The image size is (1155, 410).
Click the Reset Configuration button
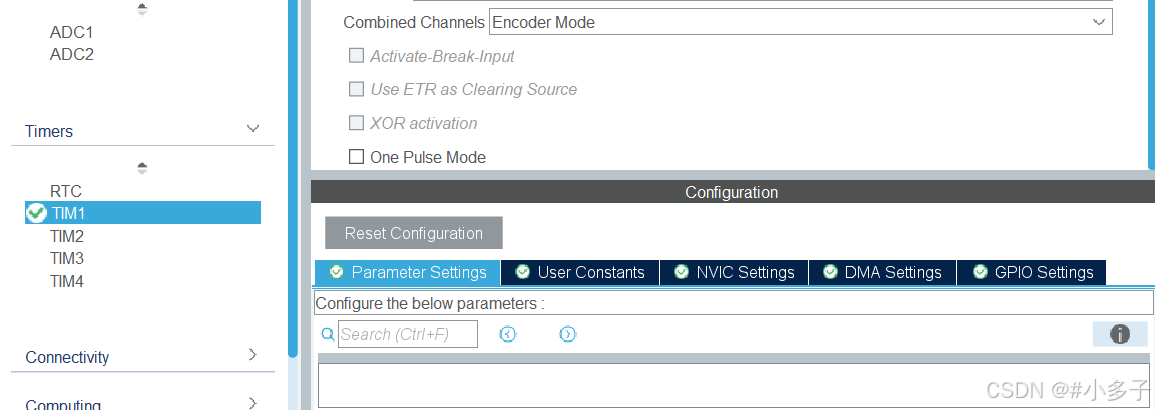(414, 233)
